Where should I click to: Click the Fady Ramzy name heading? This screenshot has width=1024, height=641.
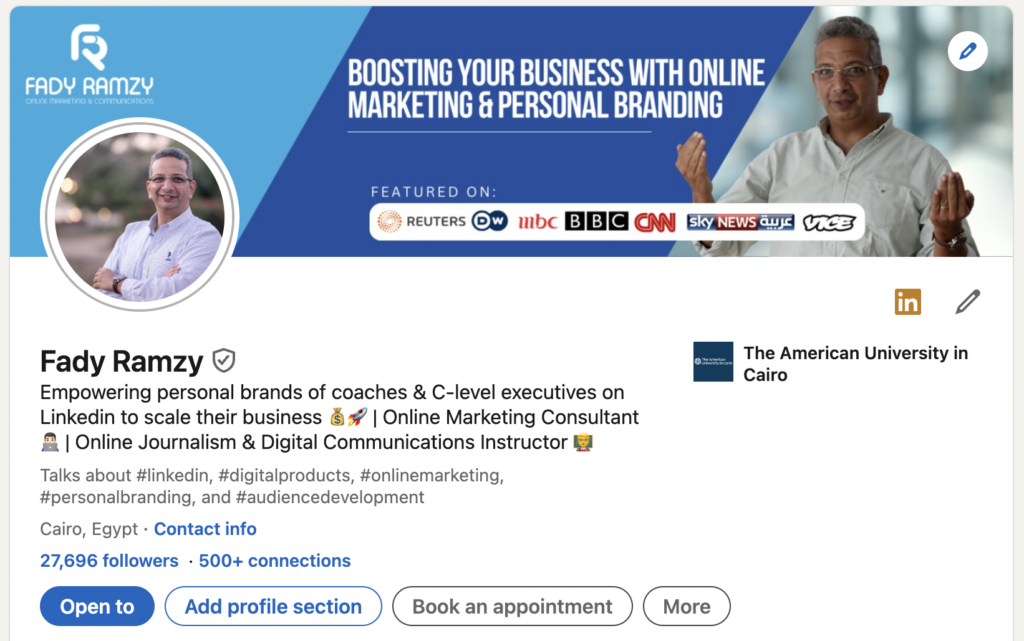pyautogui.click(x=121, y=361)
